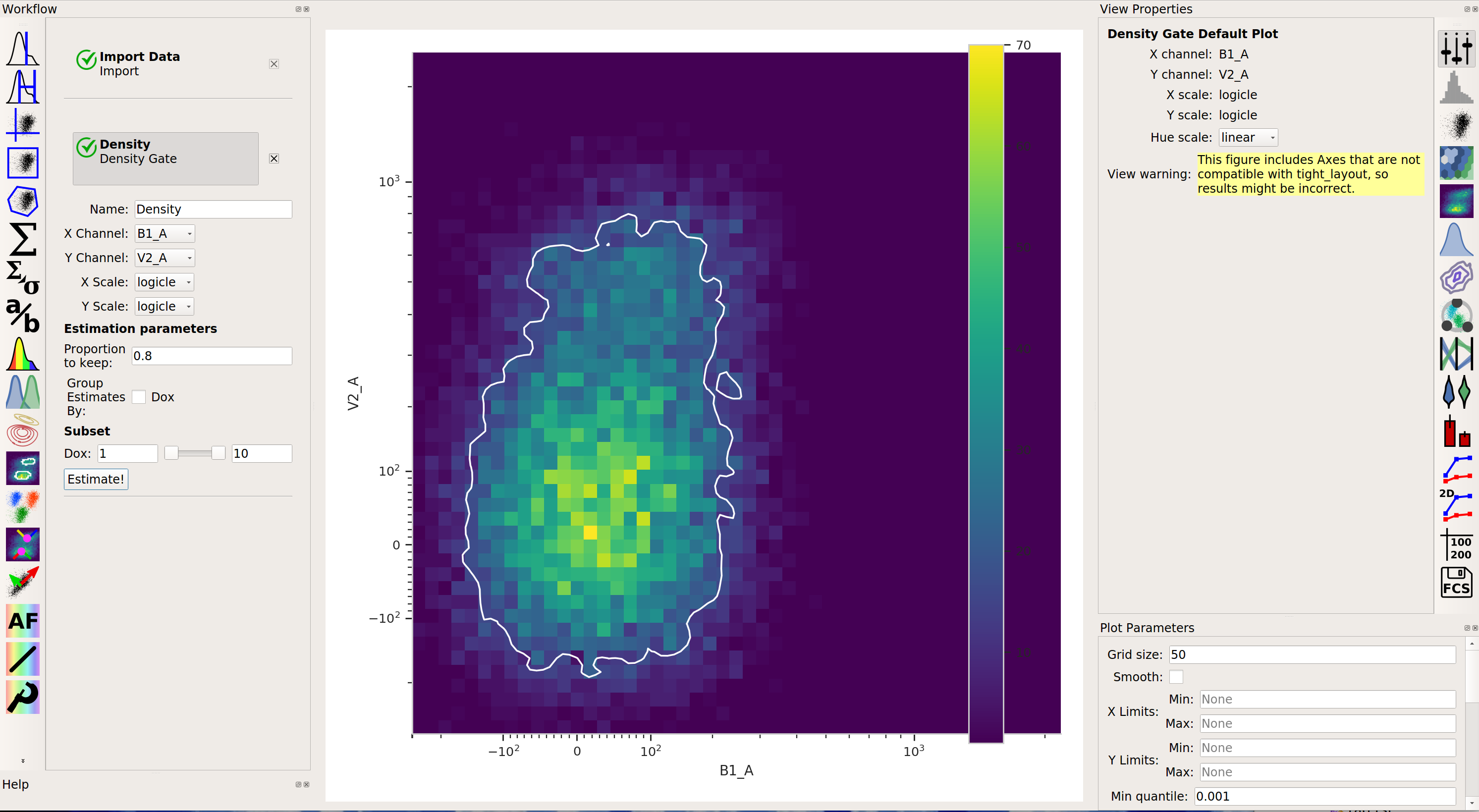The width and height of the screenshot is (1479, 812).
Task: Open the Autofluorescence AF operation
Action: click(23, 621)
